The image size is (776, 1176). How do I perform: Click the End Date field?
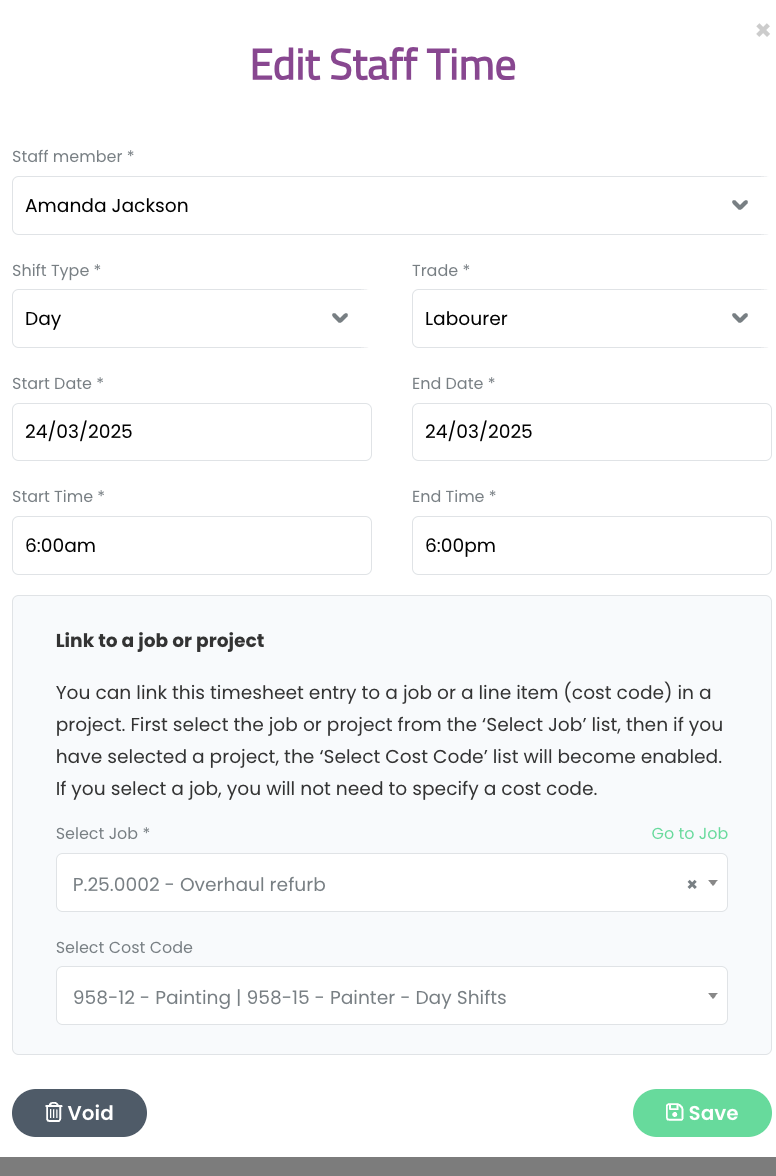pyautogui.click(x=591, y=432)
